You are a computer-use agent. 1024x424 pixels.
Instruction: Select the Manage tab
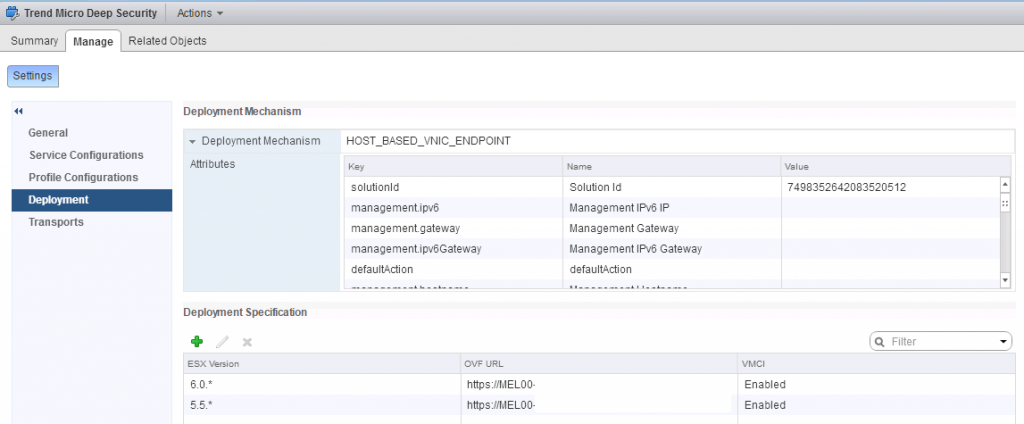(93, 41)
